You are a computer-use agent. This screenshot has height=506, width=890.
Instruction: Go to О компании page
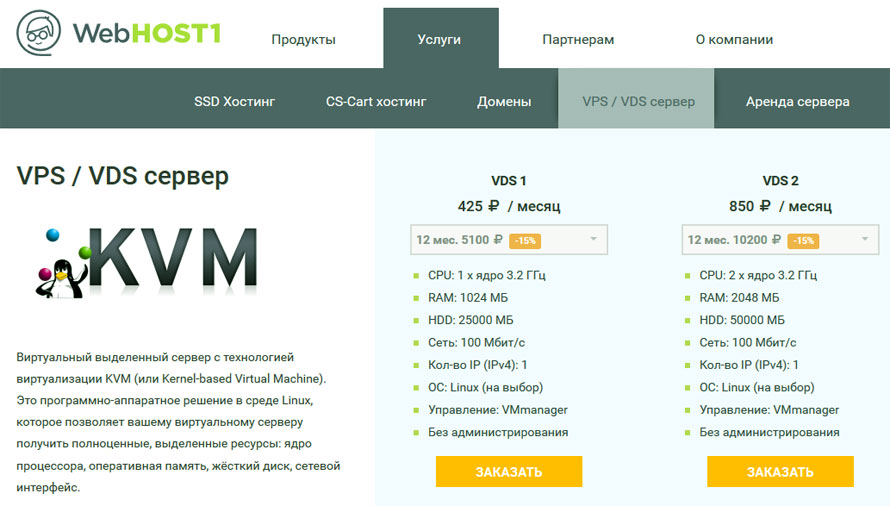pos(734,40)
